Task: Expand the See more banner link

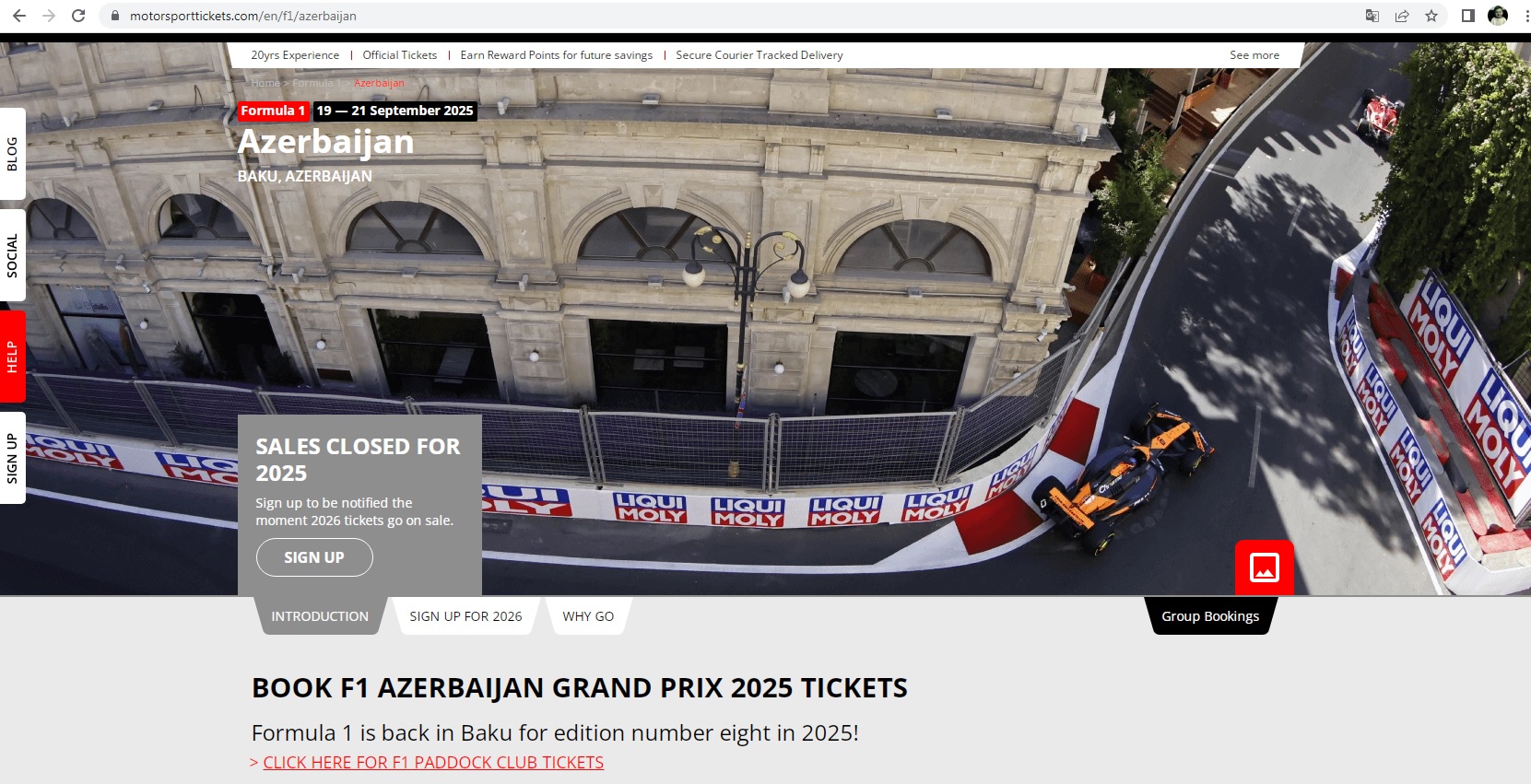Action: [x=1254, y=55]
